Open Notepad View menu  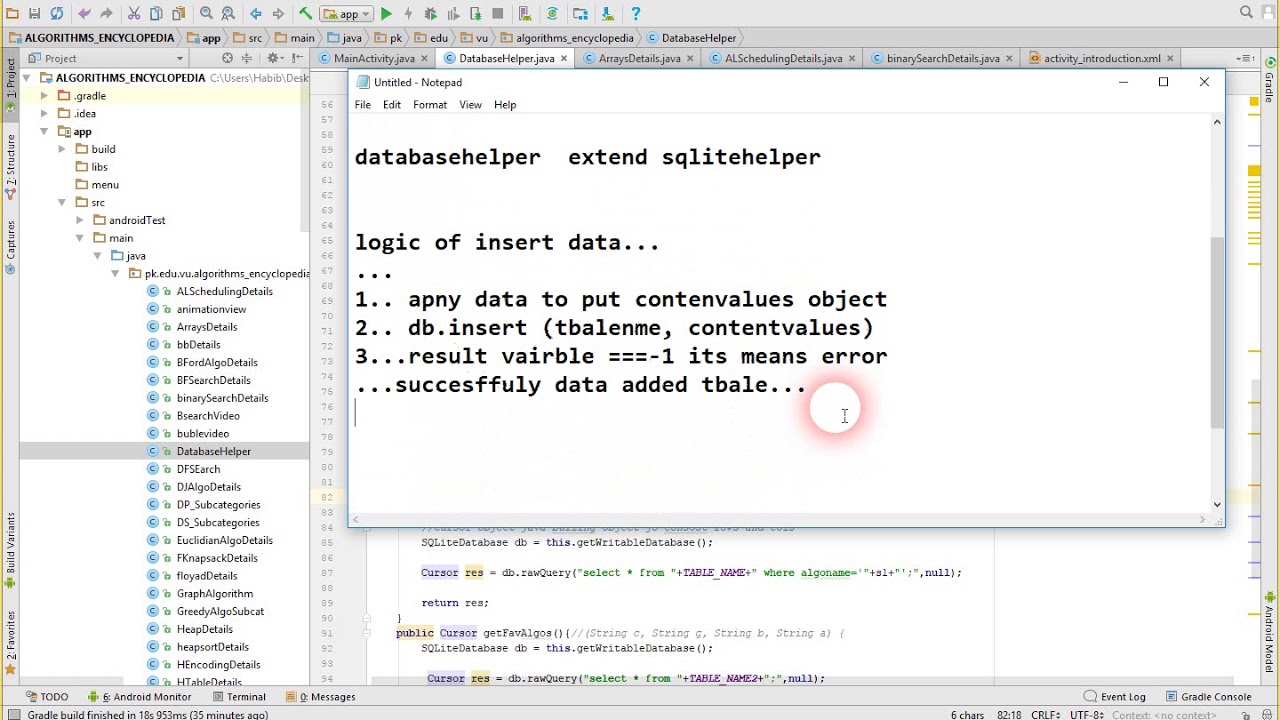pyautogui.click(x=470, y=105)
